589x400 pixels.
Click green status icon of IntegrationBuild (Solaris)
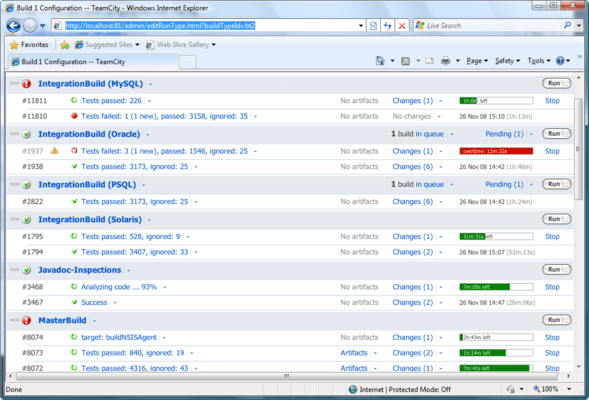(26, 219)
